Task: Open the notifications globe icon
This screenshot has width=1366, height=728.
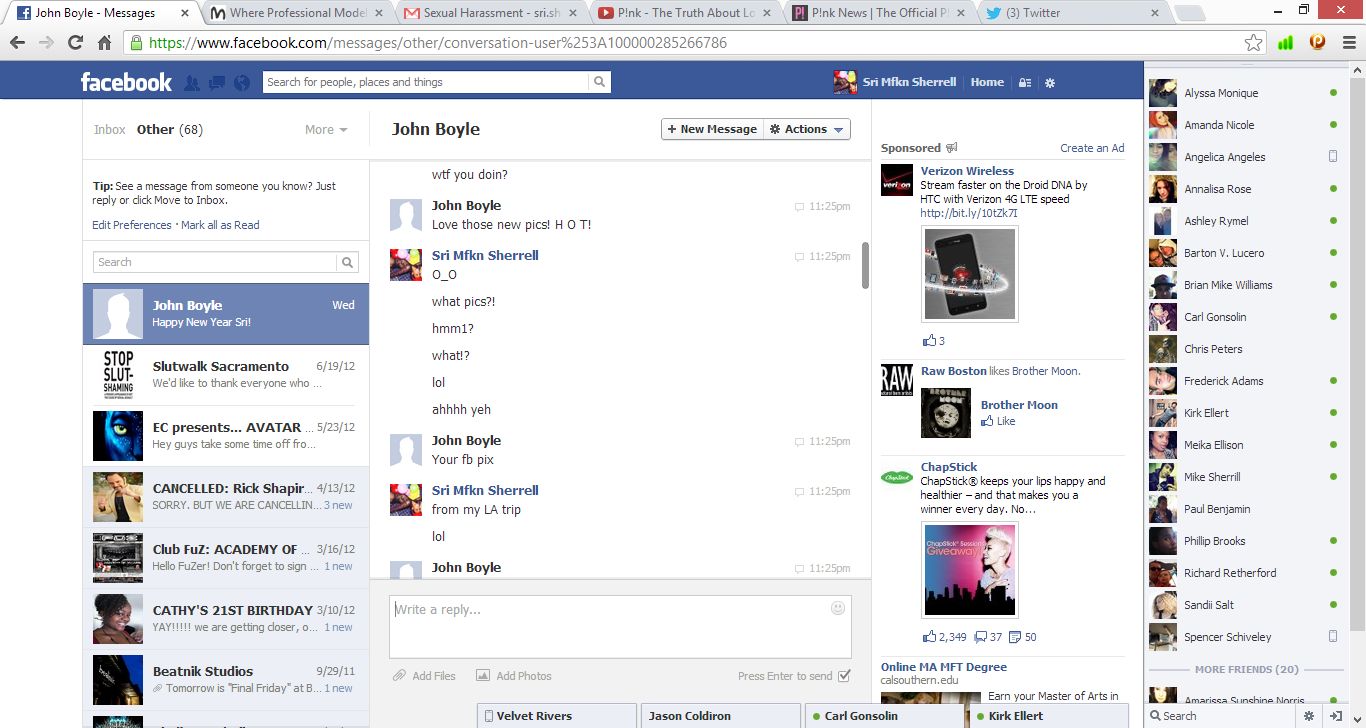Action: click(241, 83)
